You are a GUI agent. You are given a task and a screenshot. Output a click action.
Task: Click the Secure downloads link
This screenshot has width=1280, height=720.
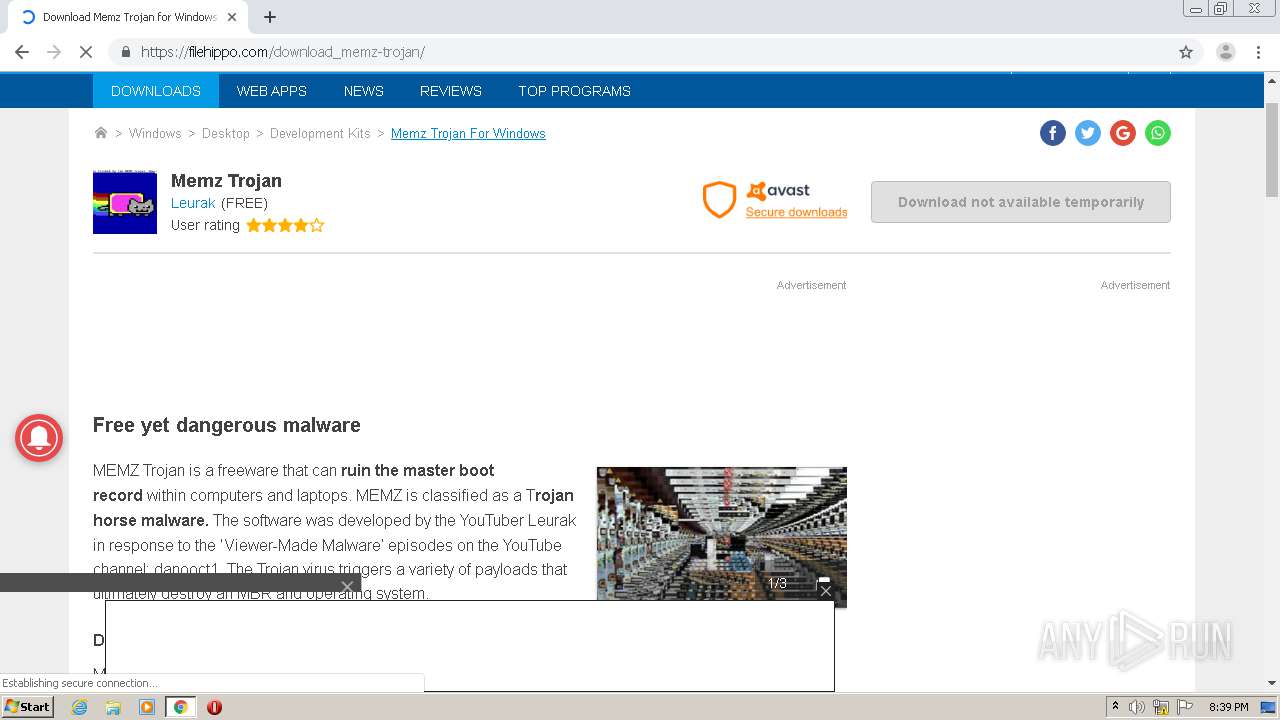tap(796, 212)
